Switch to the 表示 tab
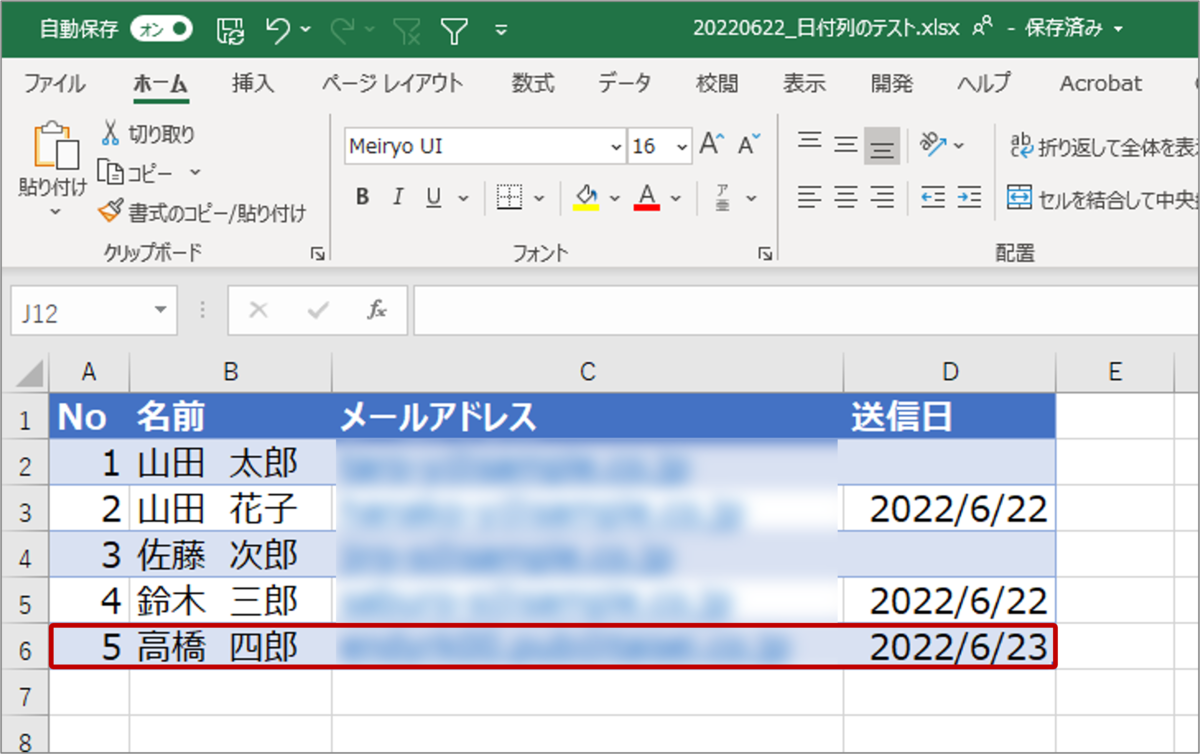1200x754 pixels. click(x=804, y=84)
